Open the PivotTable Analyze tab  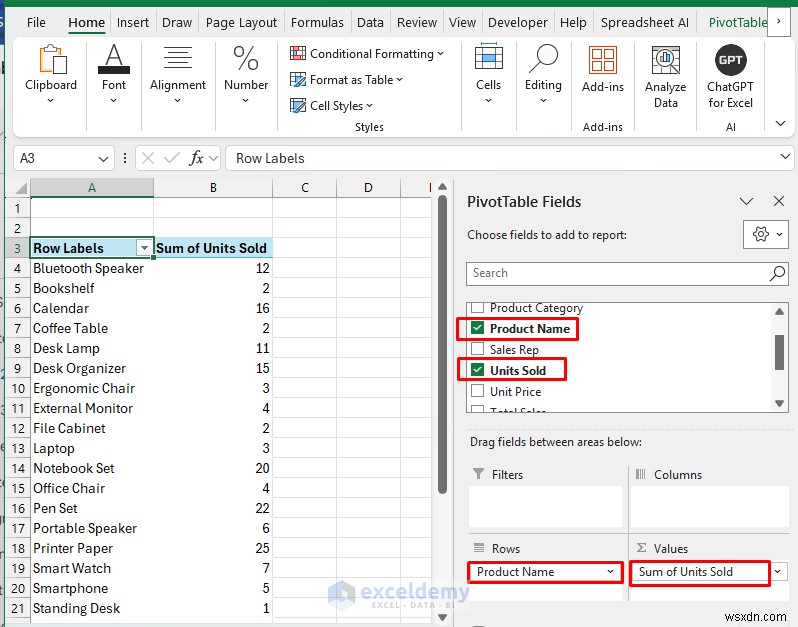coord(737,22)
